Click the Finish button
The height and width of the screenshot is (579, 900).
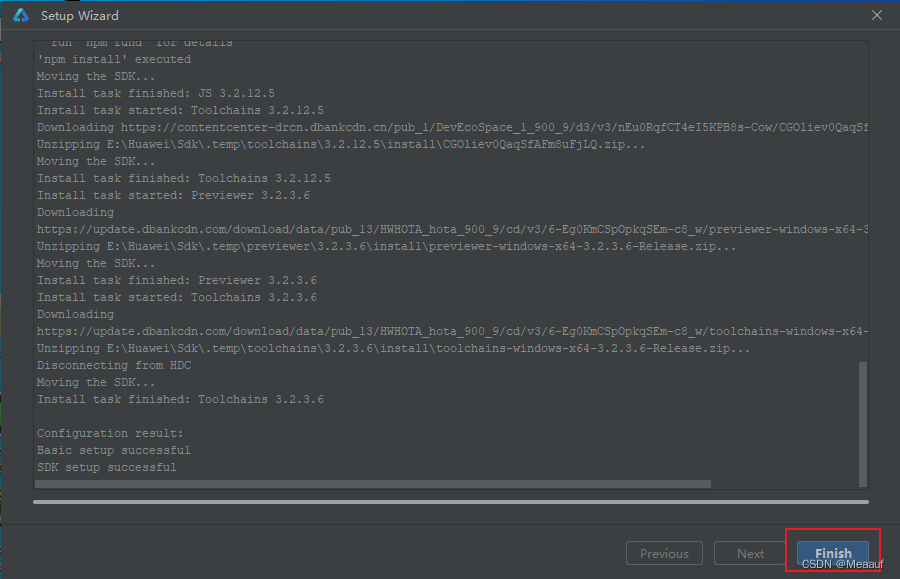[832, 553]
